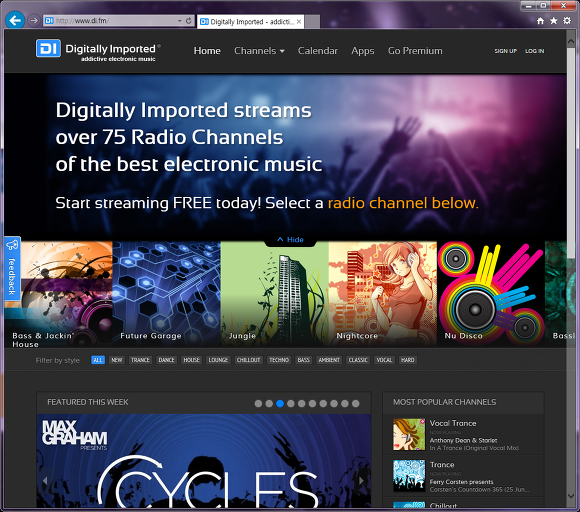Open the address bar dropdown arrow
This screenshot has width=580, height=512.
(x=179, y=21)
